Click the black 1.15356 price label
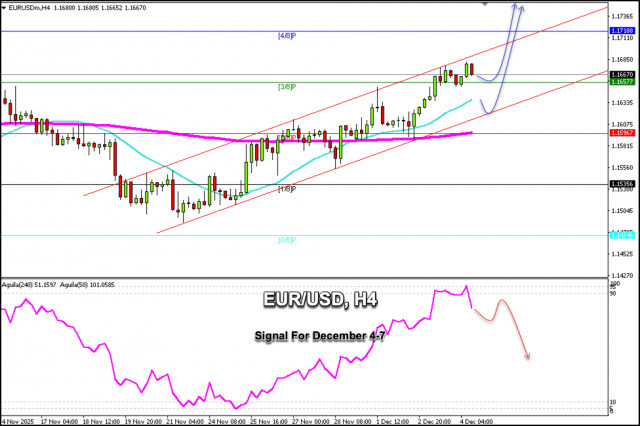 click(622, 184)
